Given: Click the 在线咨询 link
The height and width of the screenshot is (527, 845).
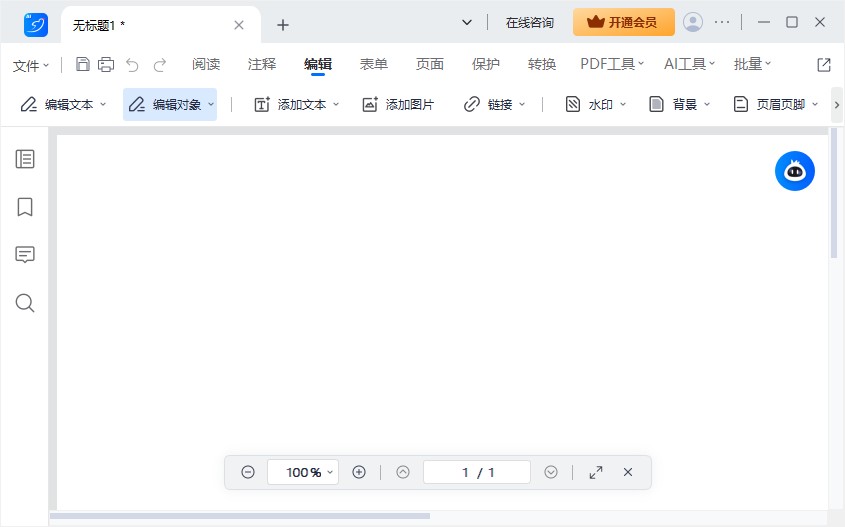Looking at the screenshot, I should (x=530, y=23).
